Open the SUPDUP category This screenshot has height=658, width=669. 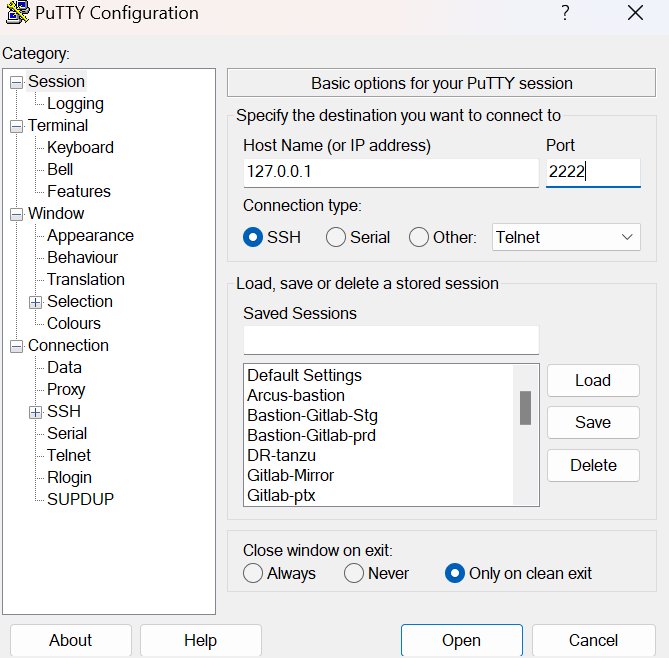coord(80,499)
